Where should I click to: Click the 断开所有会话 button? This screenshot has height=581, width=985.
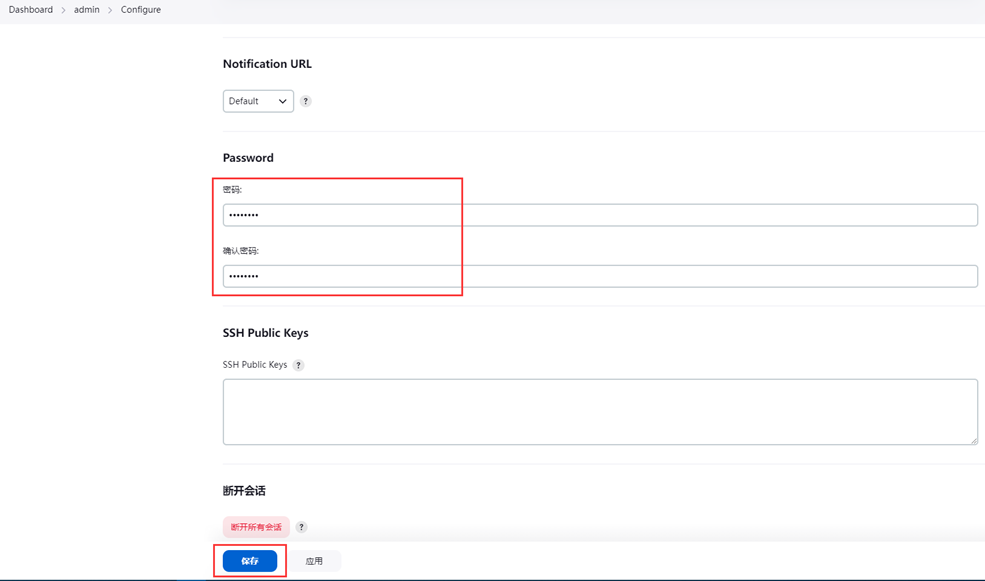pos(256,527)
